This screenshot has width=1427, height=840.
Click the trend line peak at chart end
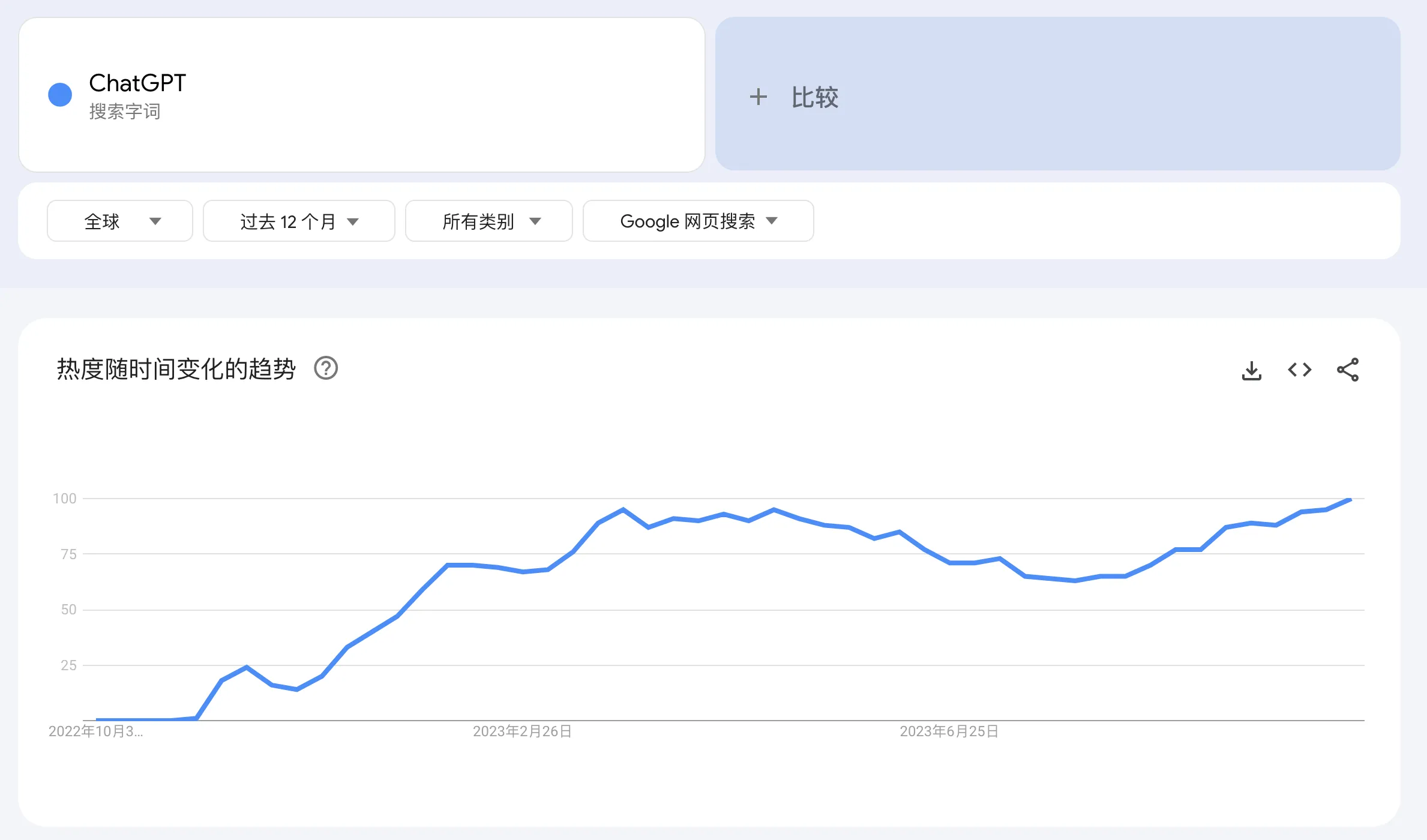[1349, 500]
